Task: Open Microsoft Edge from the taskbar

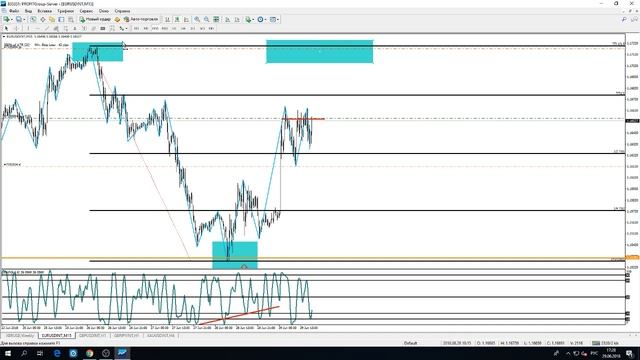Action: (57, 353)
